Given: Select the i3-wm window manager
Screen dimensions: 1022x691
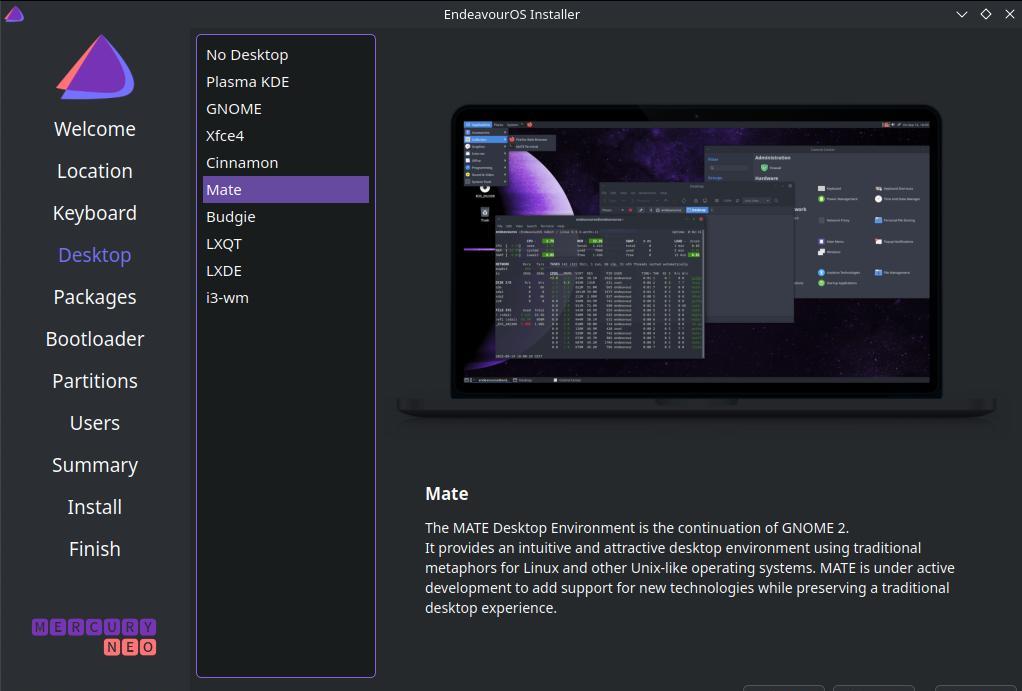Looking at the screenshot, I should (285, 297).
